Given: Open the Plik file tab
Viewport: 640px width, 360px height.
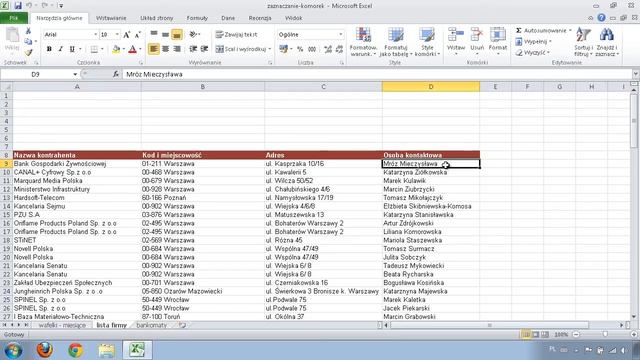Looking at the screenshot, I should click(x=14, y=18).
